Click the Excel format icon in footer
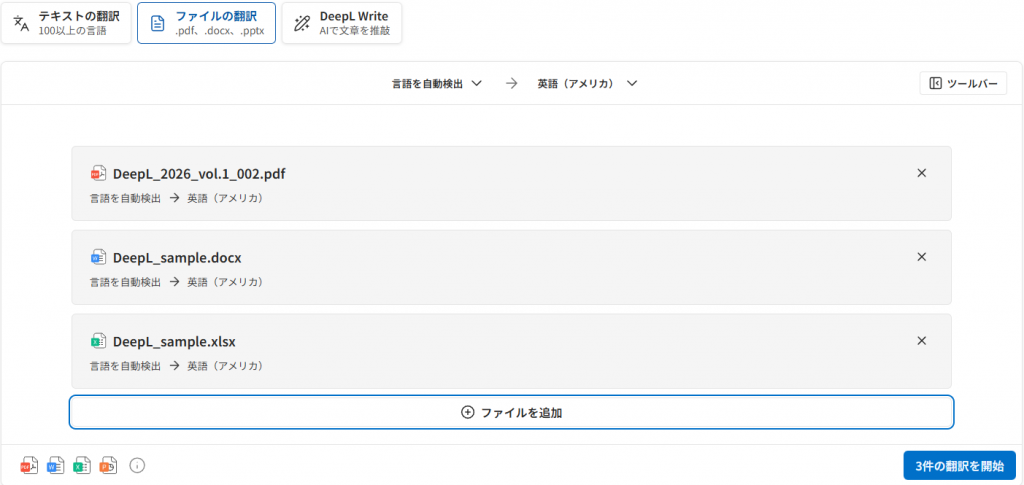1024x485 pixels. click(82, 465)
